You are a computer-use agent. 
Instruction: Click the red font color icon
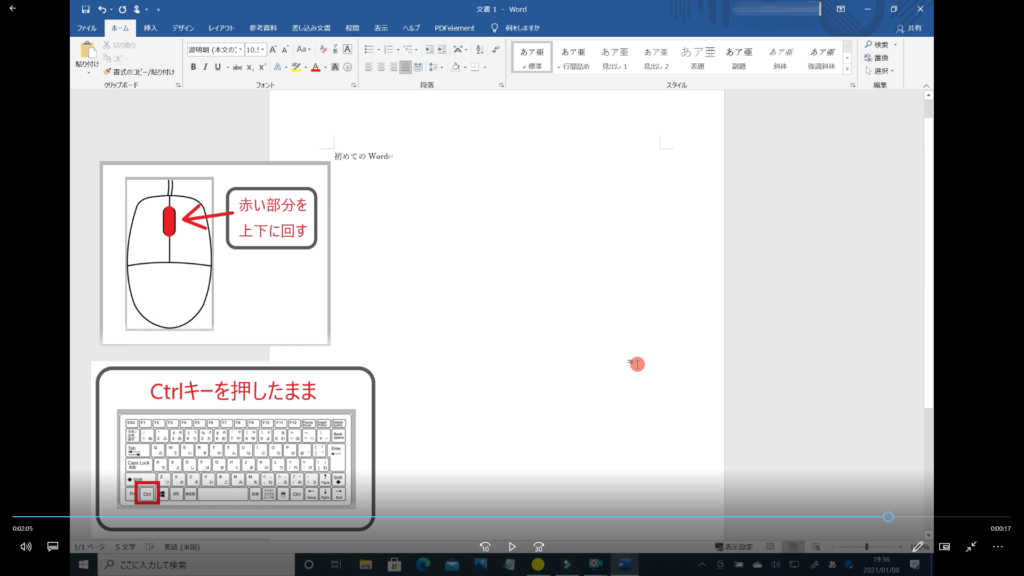click(x=315, y=67)
